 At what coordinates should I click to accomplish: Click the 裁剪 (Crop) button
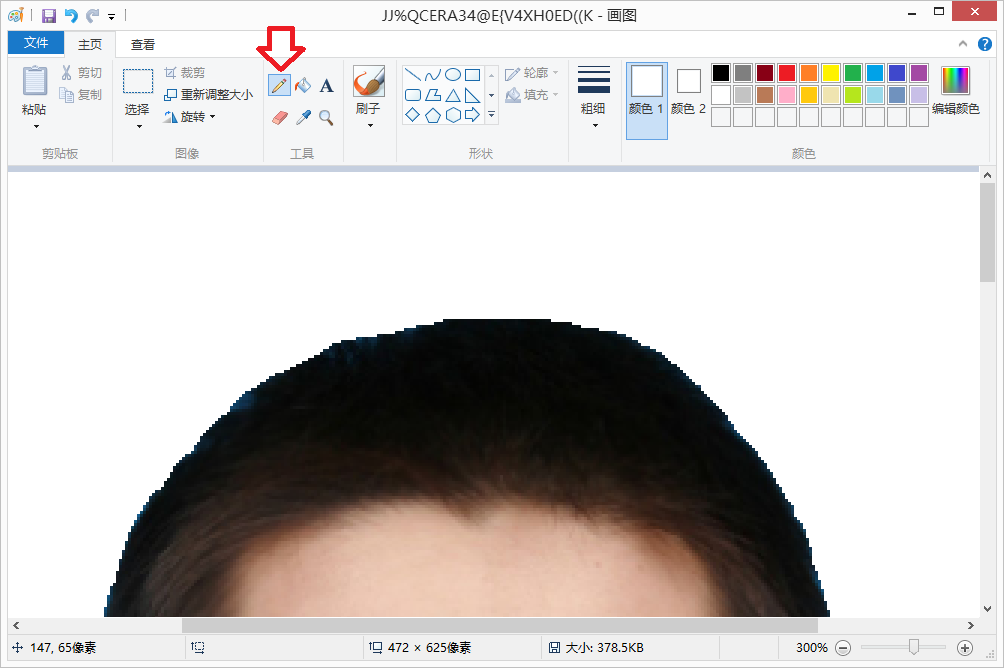(184, 73)
